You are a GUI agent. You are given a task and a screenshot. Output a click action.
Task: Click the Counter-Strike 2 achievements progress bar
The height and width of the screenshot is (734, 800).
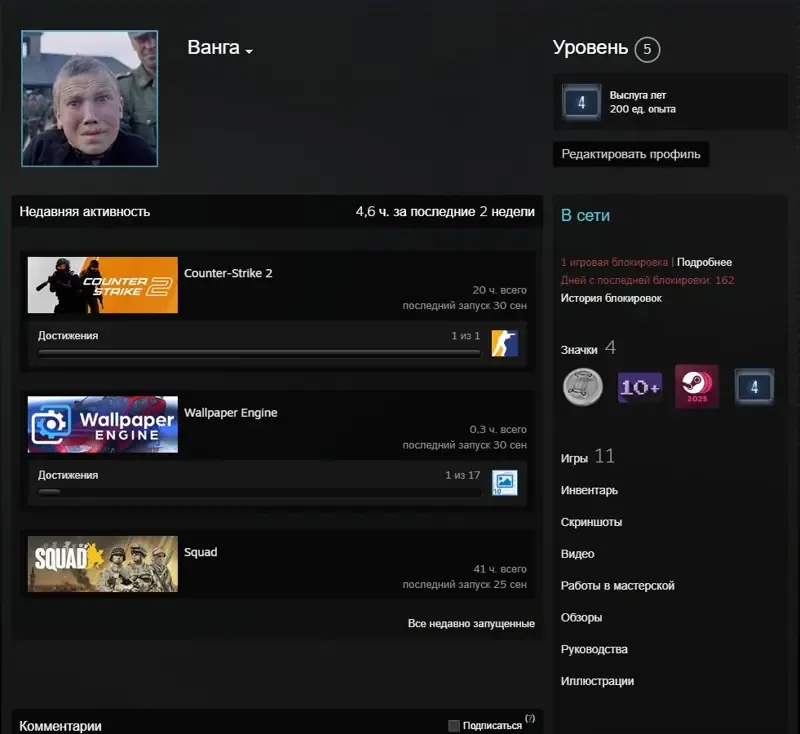(x=259, y=352)
